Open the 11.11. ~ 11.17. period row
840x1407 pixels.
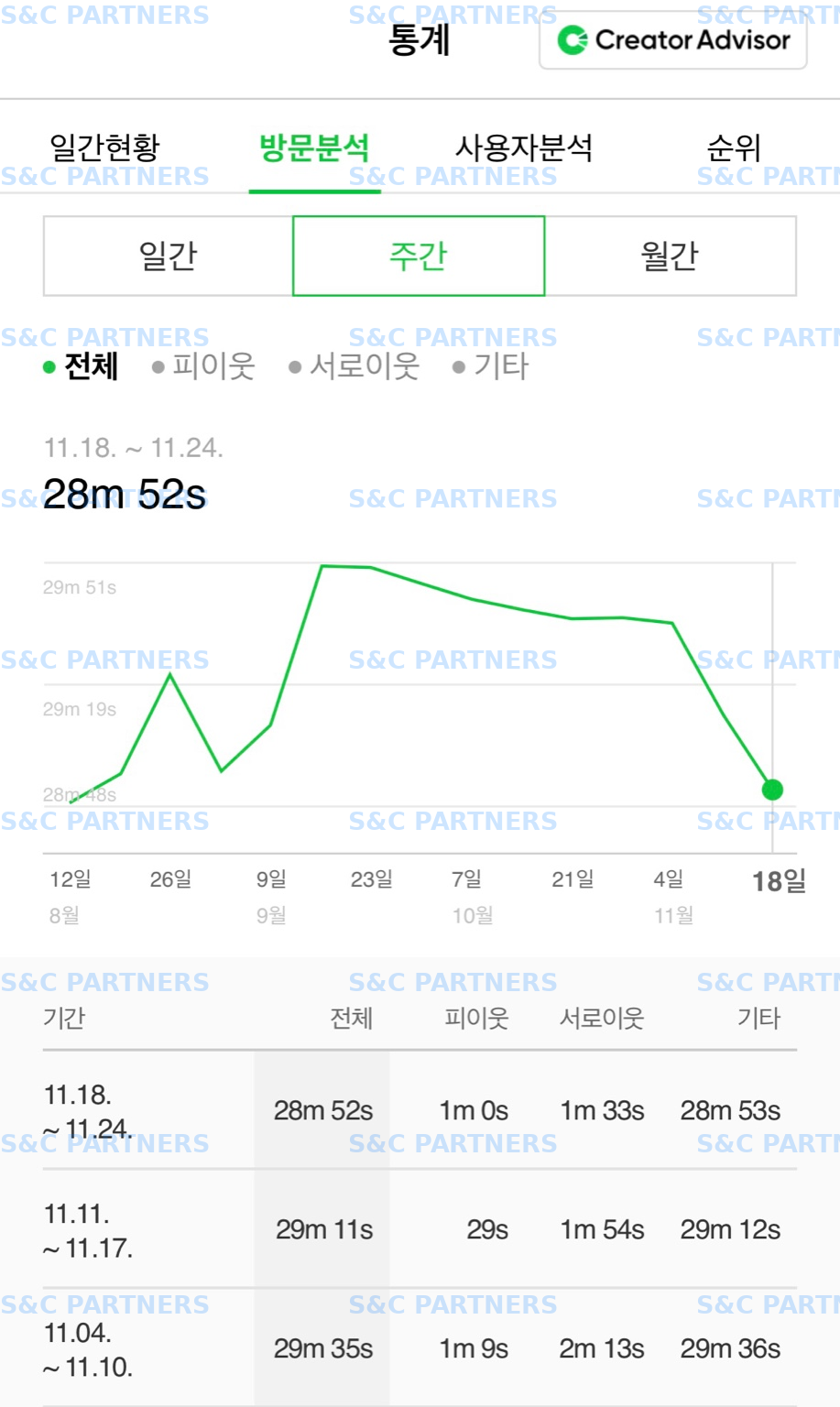point(420,1229)
